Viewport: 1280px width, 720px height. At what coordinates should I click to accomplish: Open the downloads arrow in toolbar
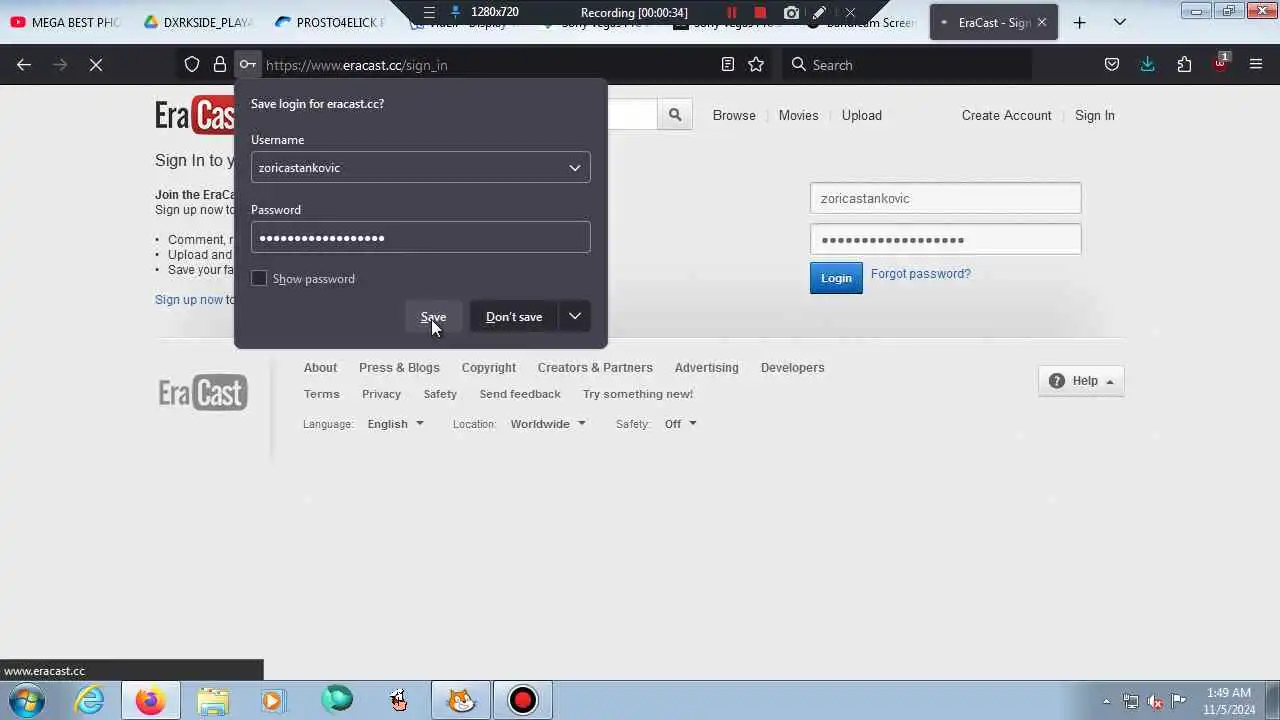pyautogui.click(x=1148, y=65)
